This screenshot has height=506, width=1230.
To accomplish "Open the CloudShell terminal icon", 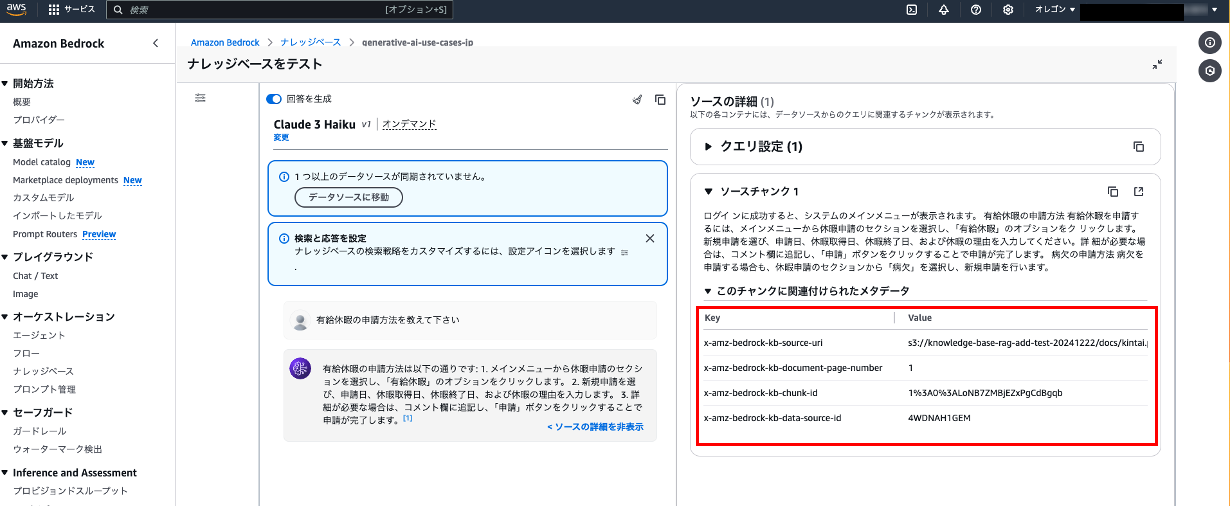I will click(x=912, y=9).
